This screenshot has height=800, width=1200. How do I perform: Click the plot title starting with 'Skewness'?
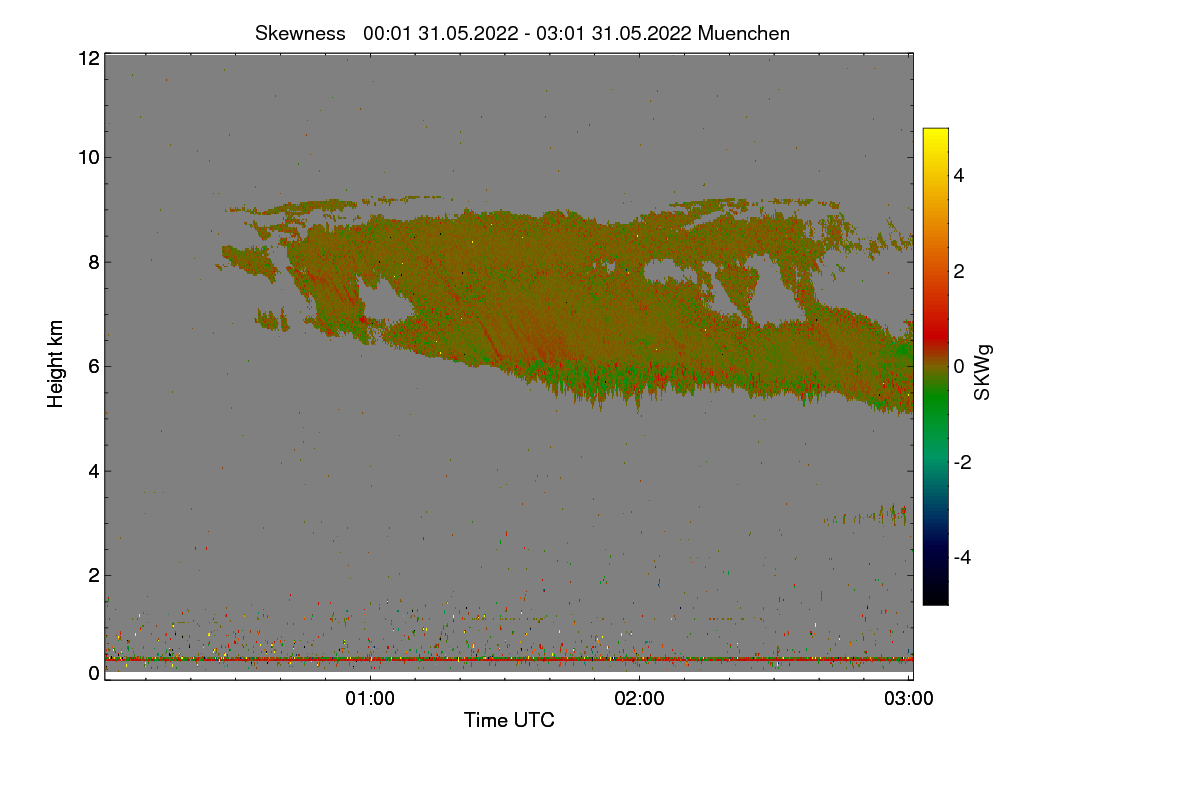point(523,33)
